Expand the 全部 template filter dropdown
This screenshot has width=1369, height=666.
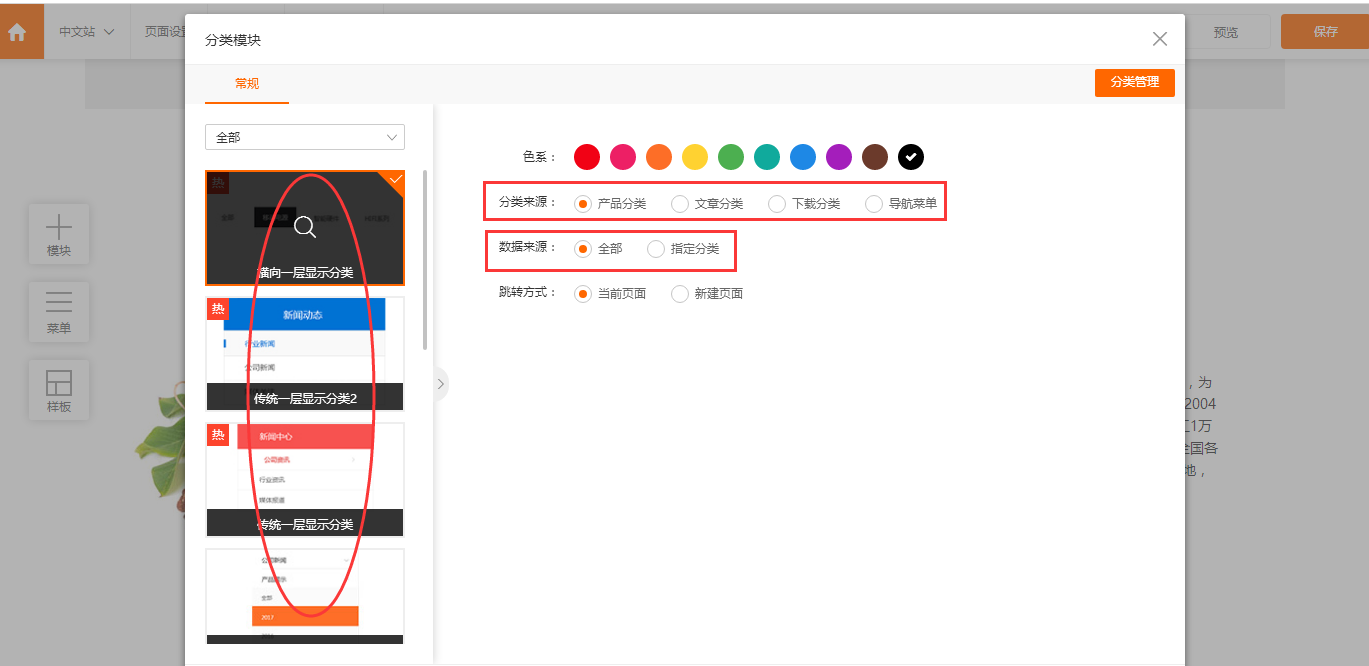tap(304, 137)
